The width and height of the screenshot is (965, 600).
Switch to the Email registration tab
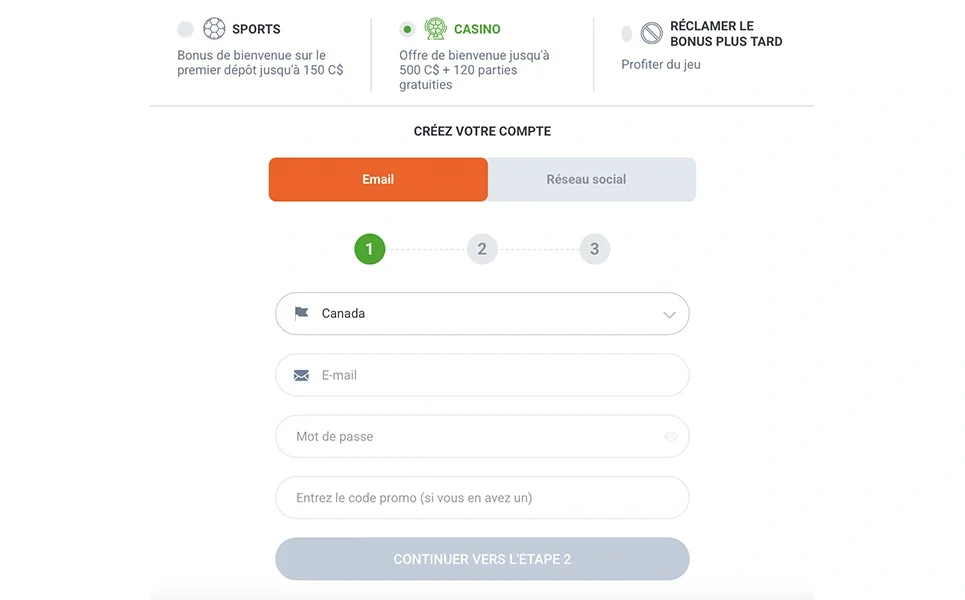point(378,180)
